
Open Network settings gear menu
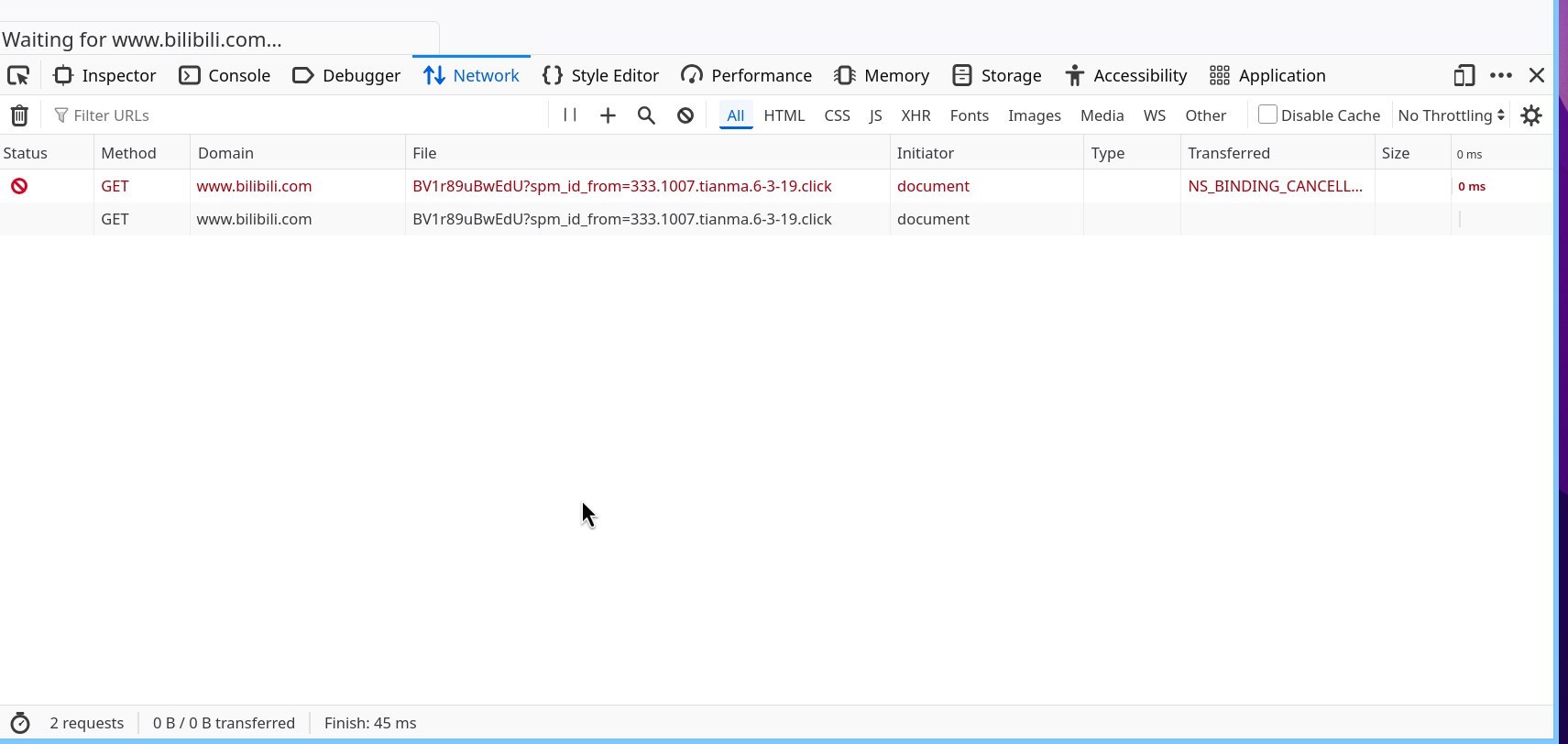[x=1531, y=115]
